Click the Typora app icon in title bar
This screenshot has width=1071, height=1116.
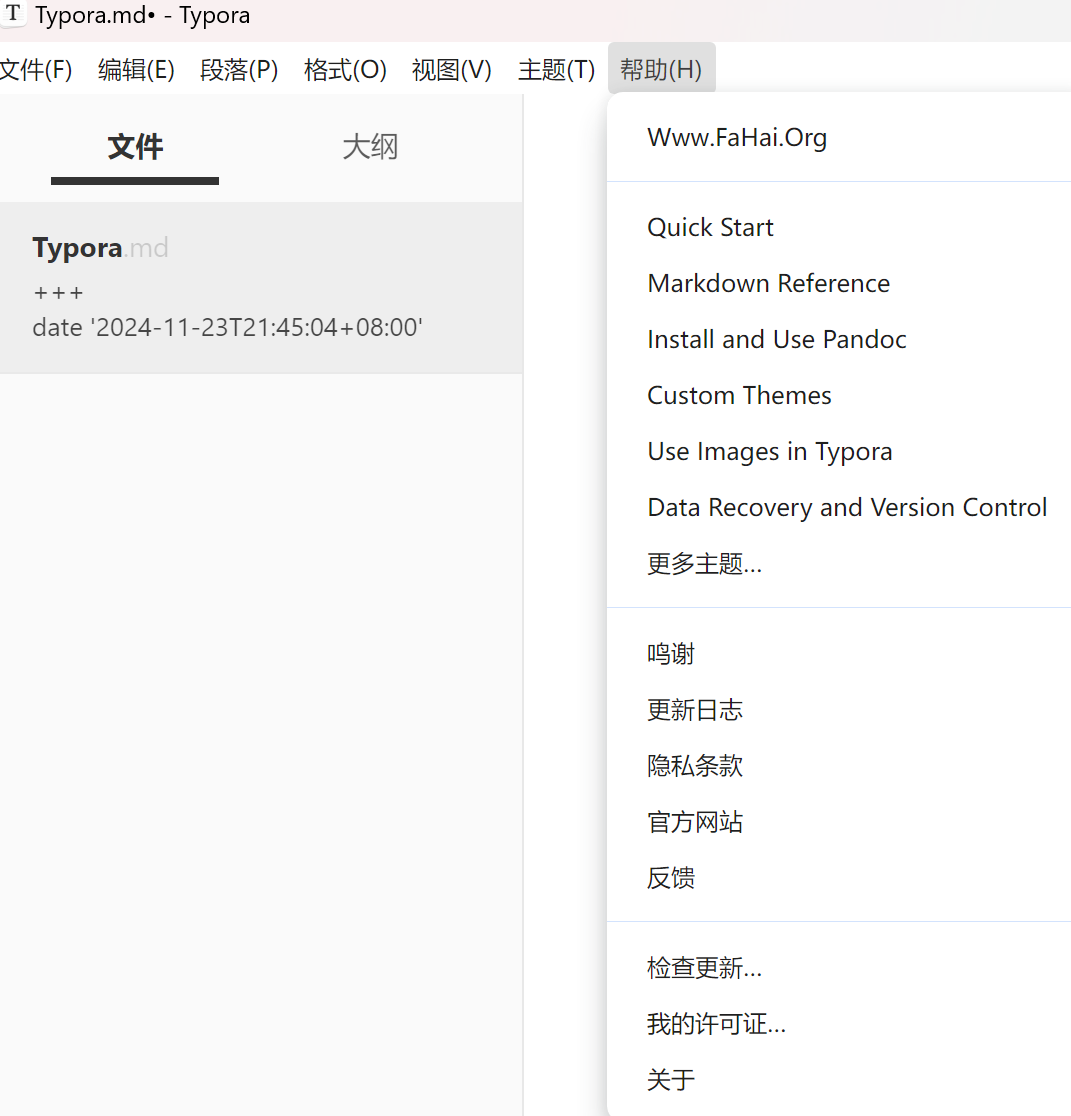tap(14, 15)
